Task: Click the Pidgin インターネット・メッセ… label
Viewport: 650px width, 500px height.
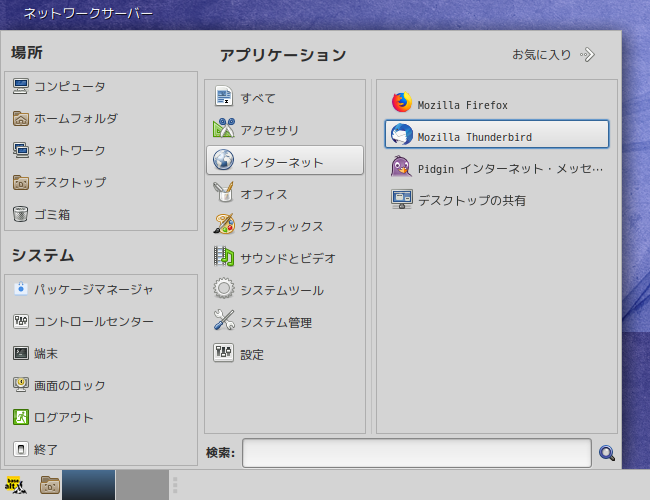Action: [510, 169]
